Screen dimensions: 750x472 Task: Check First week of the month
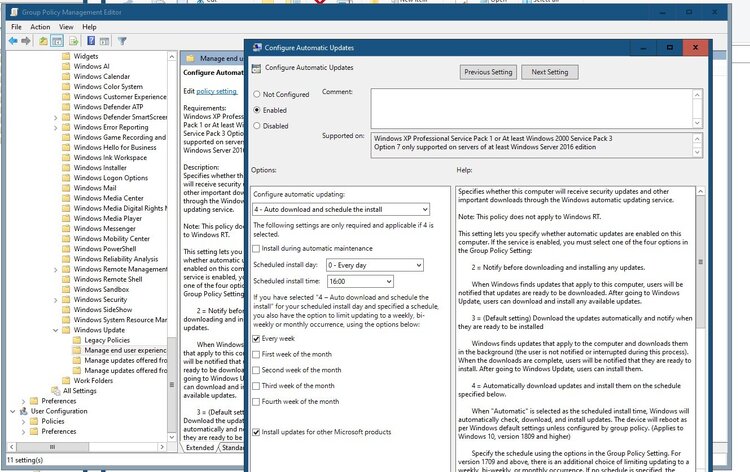pyautogui.click(x=256, y=354)
